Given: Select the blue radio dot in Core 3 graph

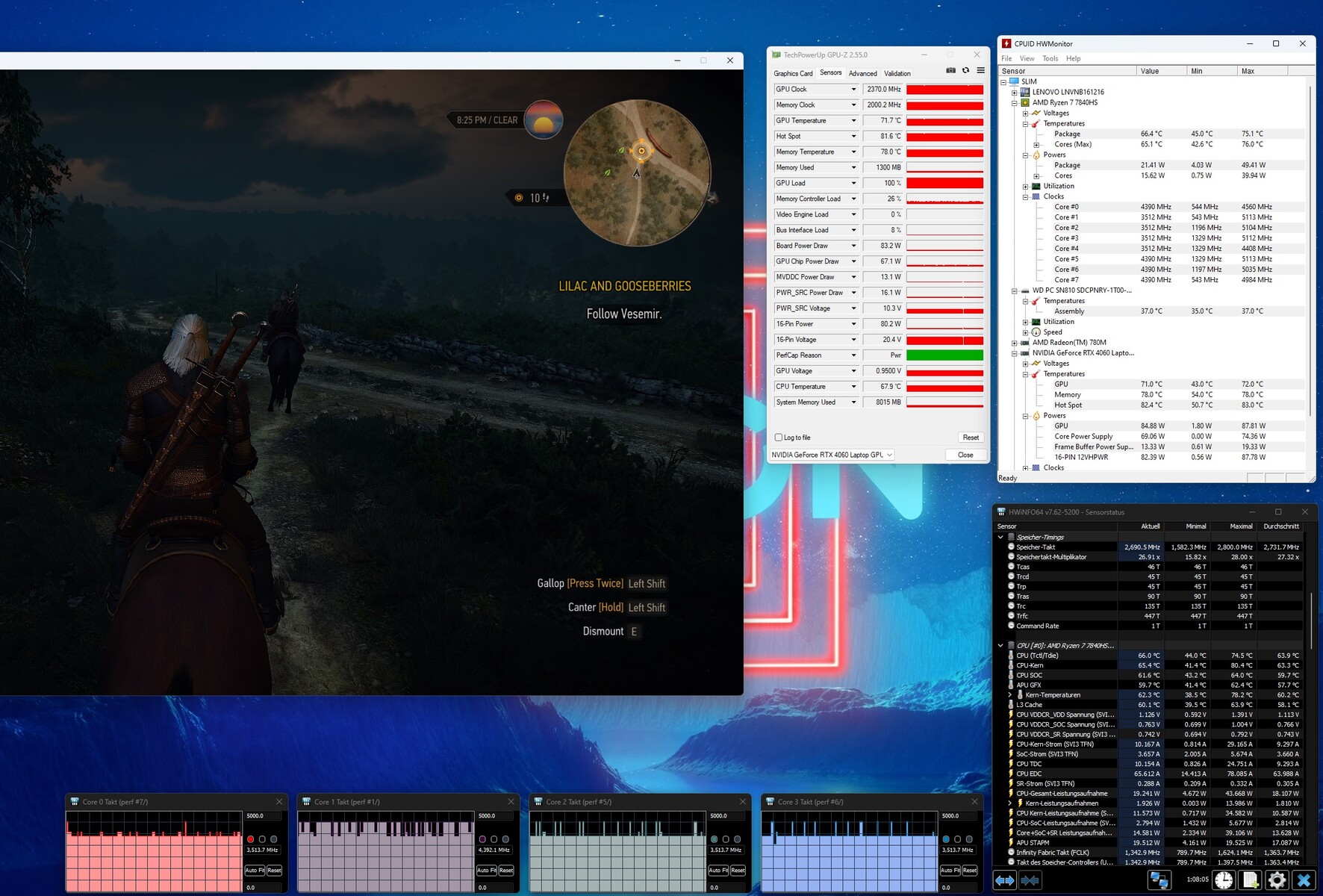Looking at the screenshot, I should click(946, 839).
